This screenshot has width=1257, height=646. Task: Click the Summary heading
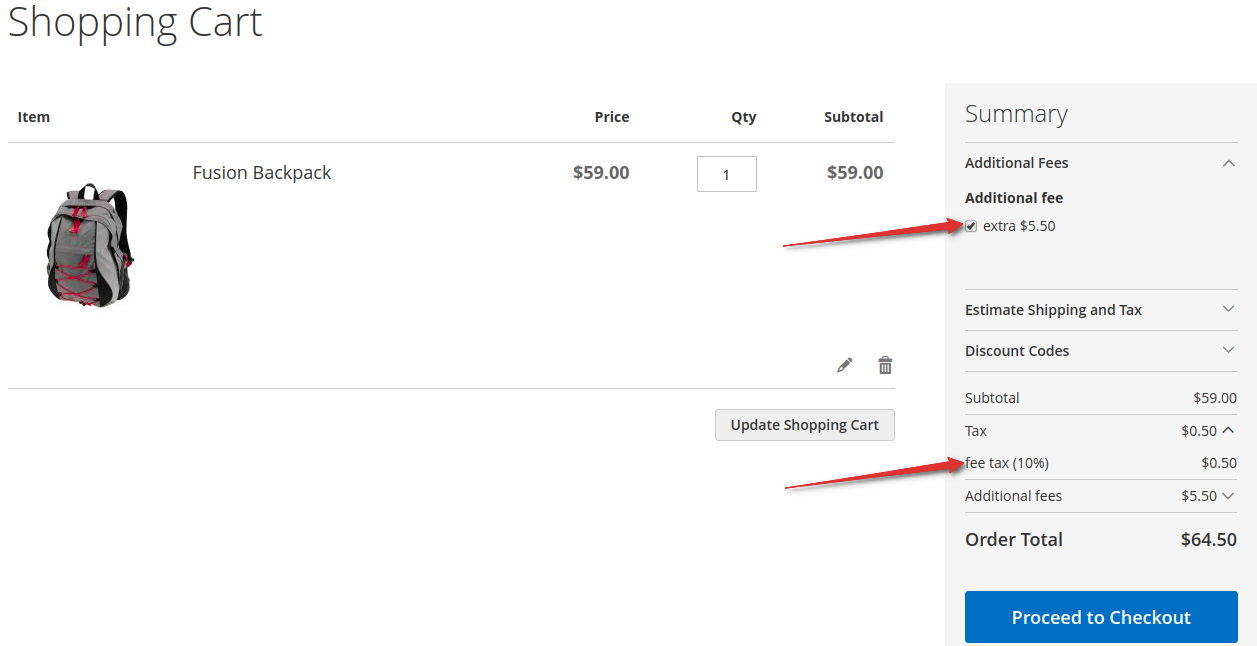(1016, 114)
